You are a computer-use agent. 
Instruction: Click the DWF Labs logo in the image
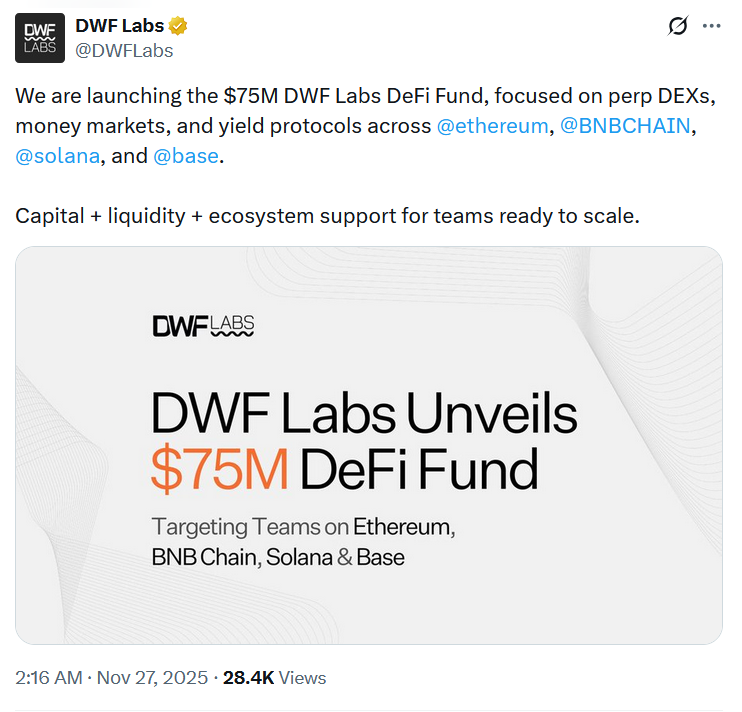click(202, 325)
